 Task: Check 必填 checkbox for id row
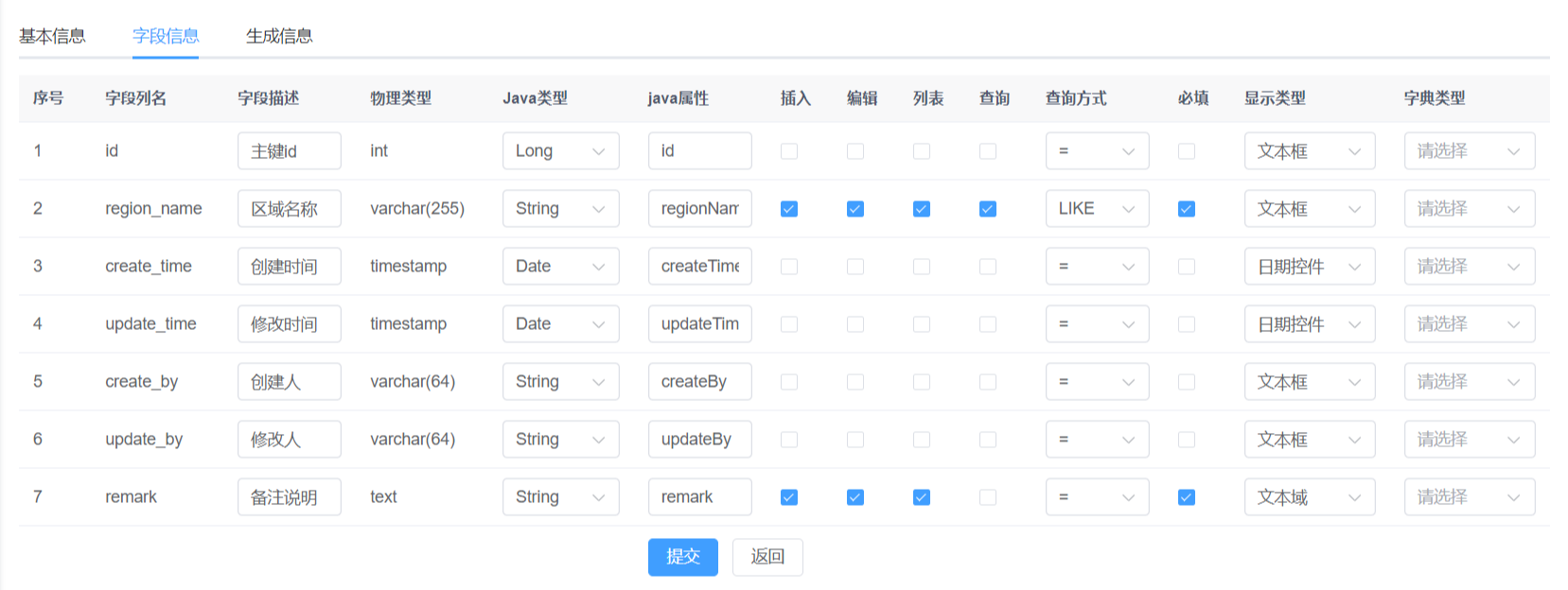tap(1187, 151)
